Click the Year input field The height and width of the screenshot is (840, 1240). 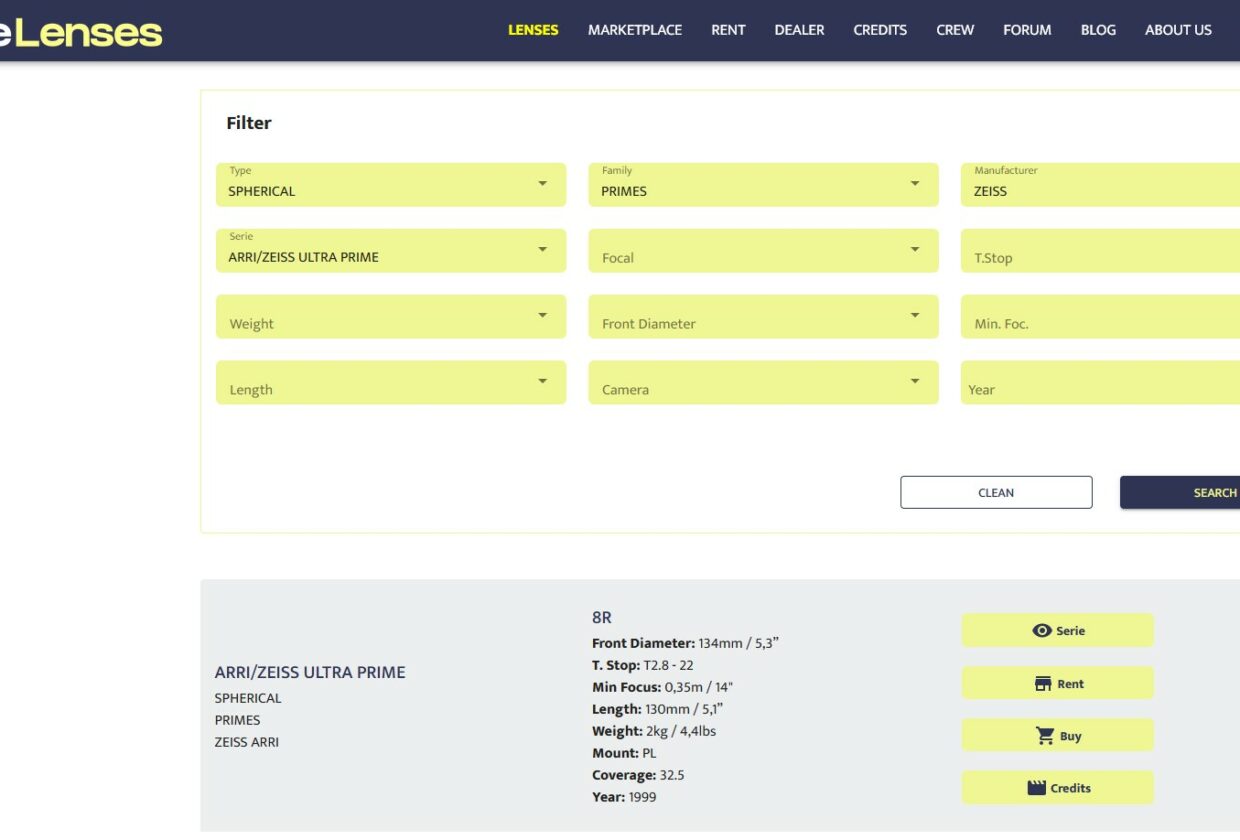[1100, 383]
